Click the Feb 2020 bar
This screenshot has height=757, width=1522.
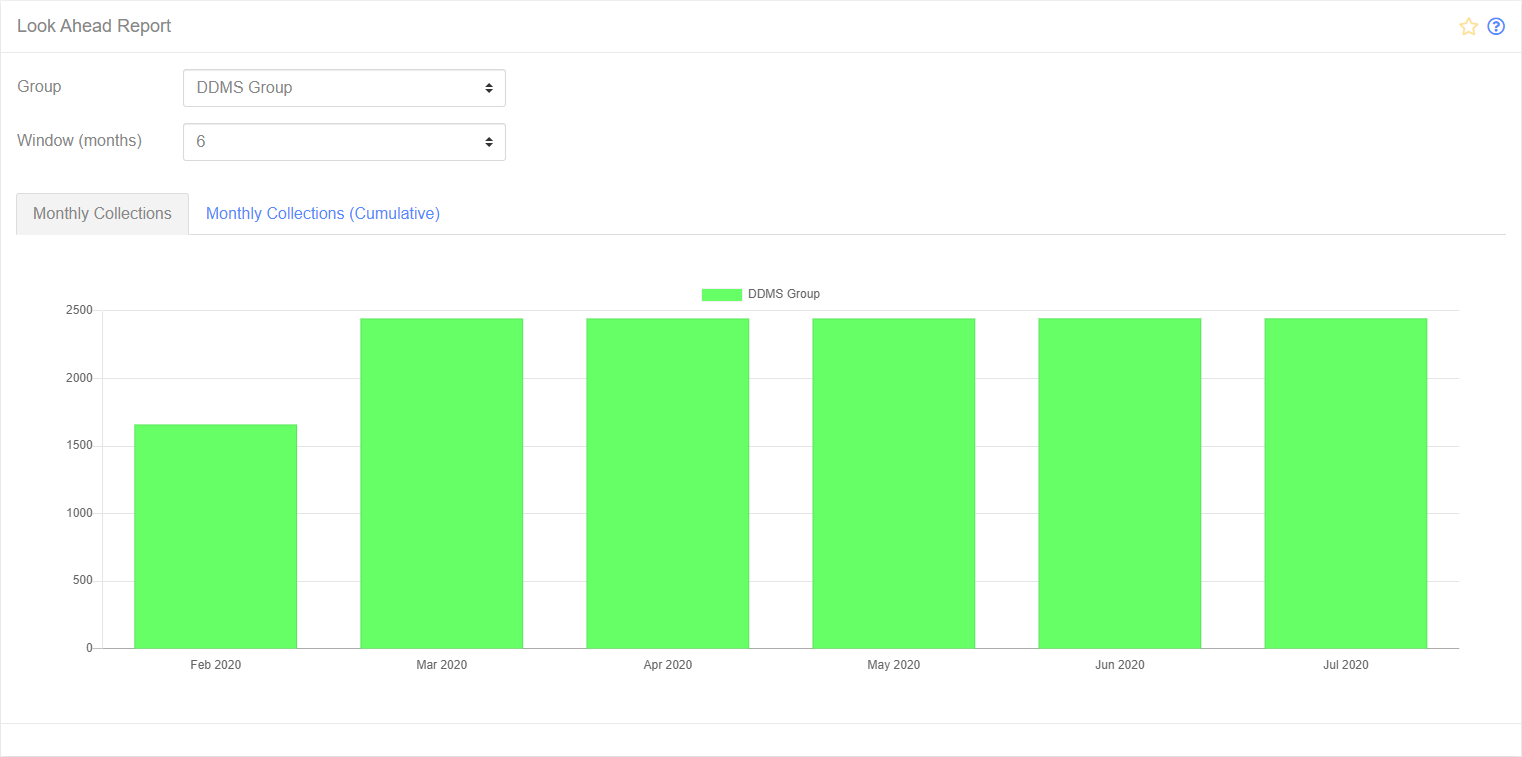point(216,536)
